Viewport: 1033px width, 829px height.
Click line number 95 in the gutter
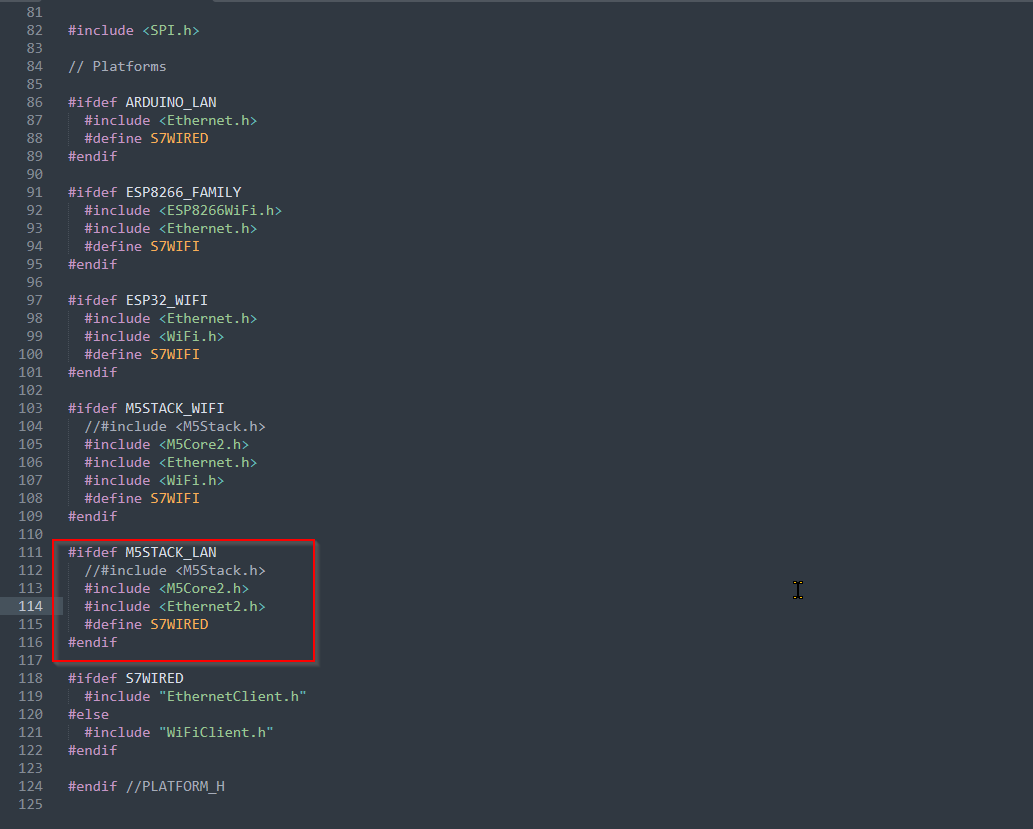point(34,264)
